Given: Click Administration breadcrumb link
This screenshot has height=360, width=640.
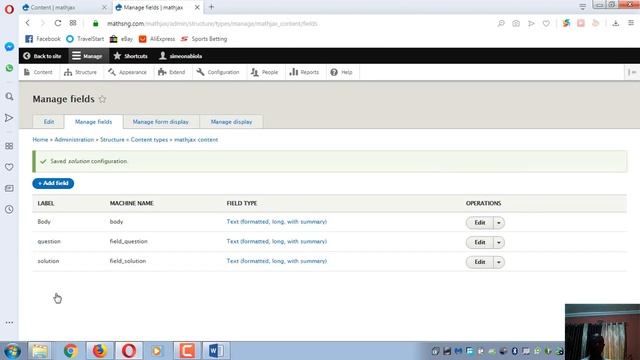Looking at the screenshot, I should [74, 140].
